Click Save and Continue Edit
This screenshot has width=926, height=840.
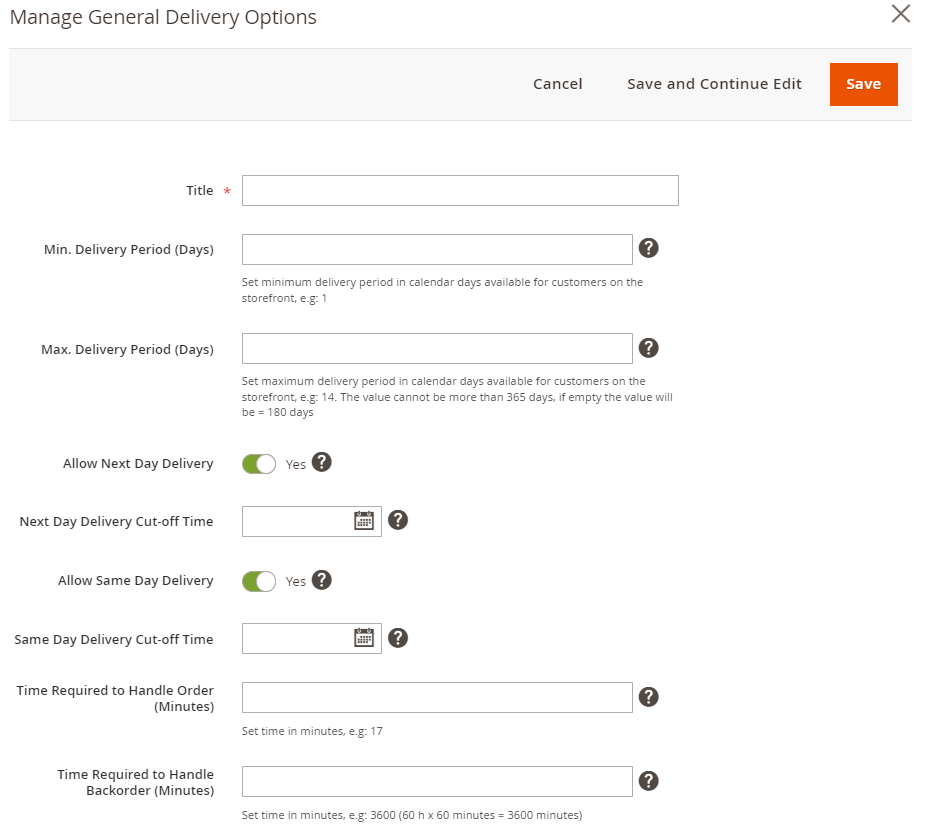[x=714, y=84]
